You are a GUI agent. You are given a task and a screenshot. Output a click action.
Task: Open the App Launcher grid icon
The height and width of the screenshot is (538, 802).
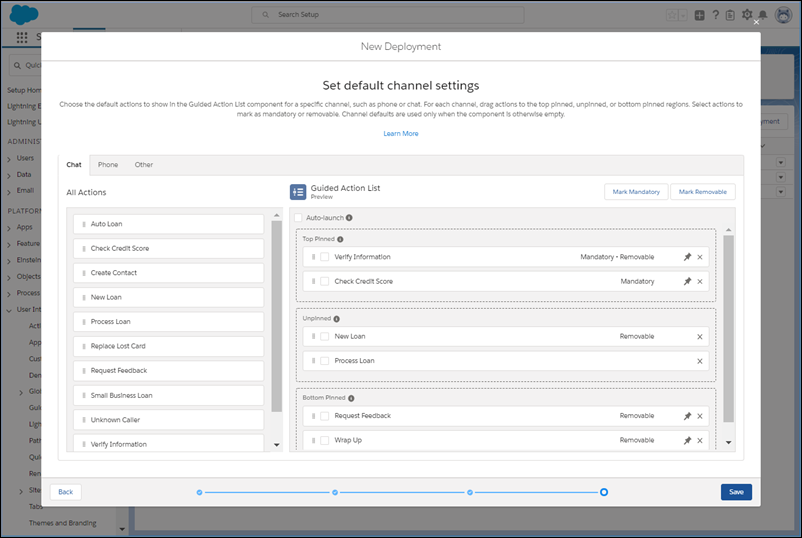click(22, 37)
